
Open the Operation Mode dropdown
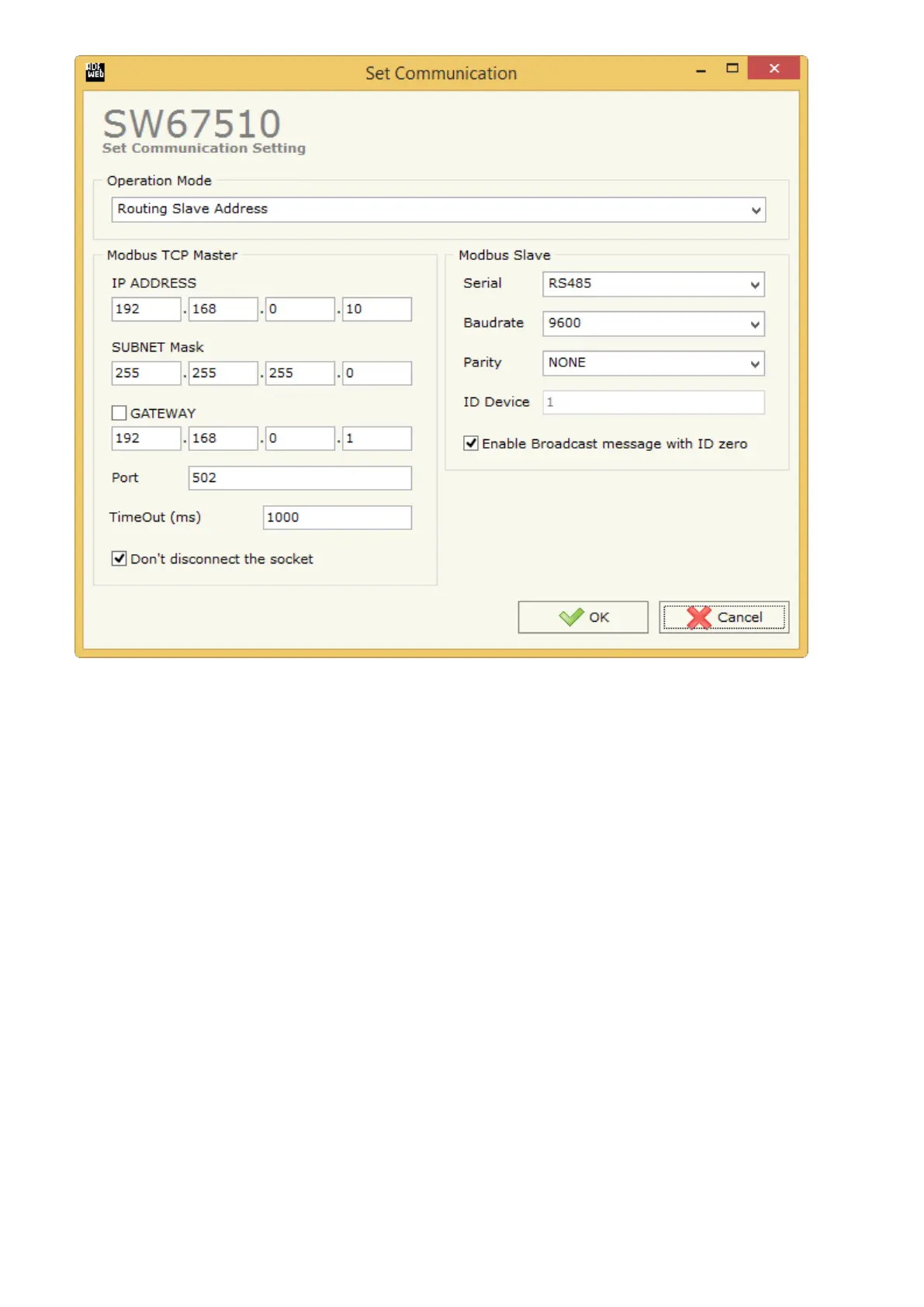click(x=438, y=210)
